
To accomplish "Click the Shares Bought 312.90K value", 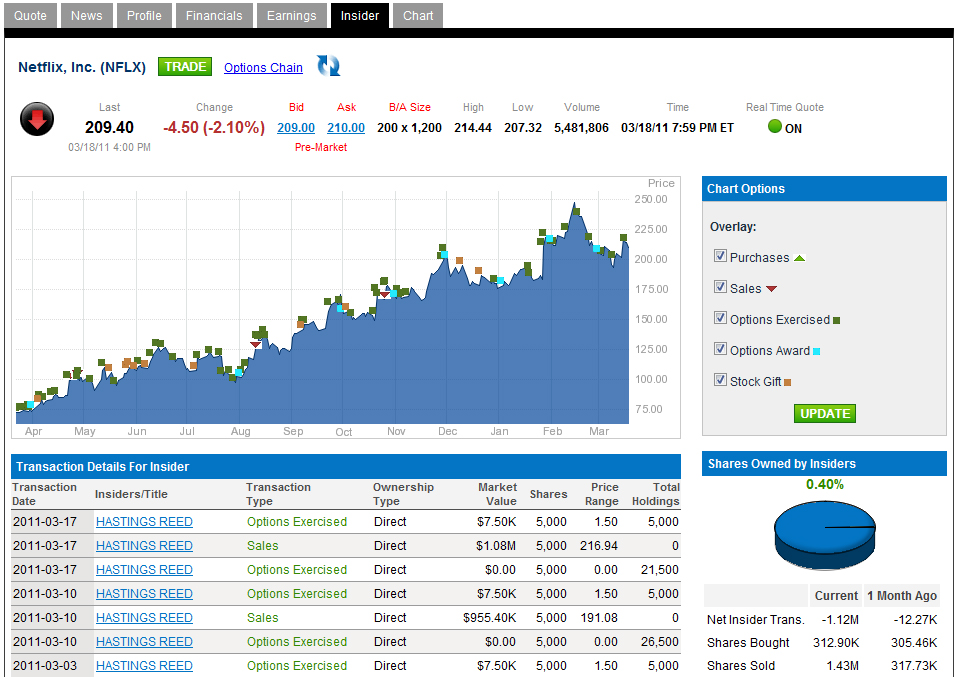I will click(x=836, y=643).
